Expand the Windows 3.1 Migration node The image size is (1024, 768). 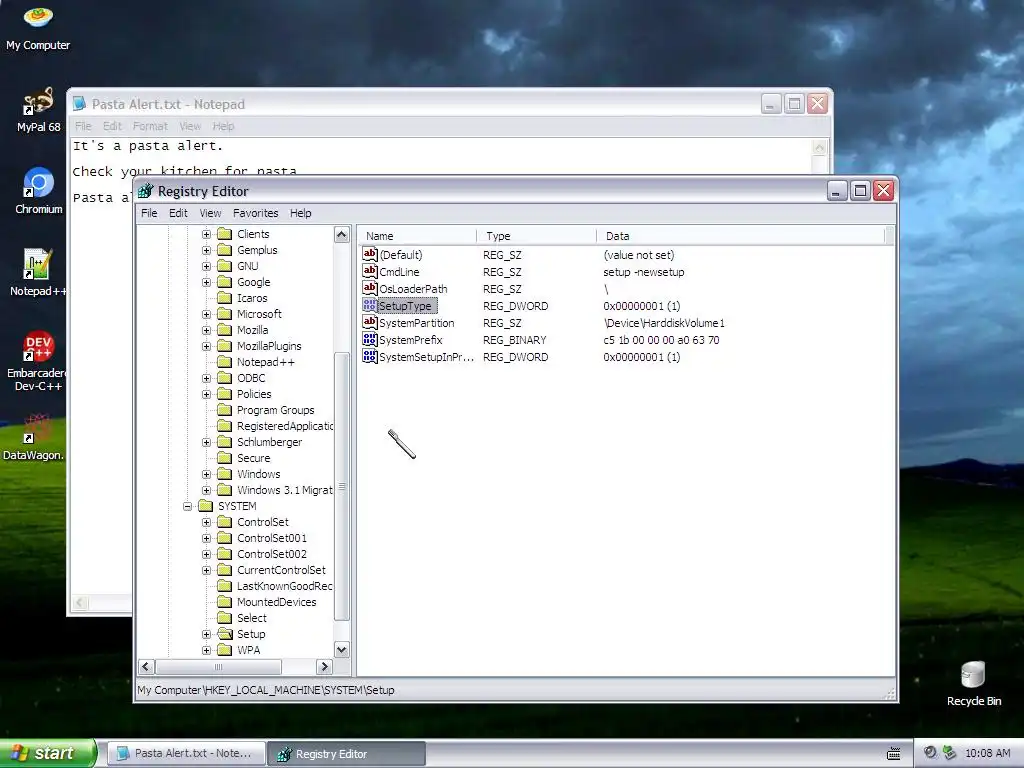click(x=206, y=490)
